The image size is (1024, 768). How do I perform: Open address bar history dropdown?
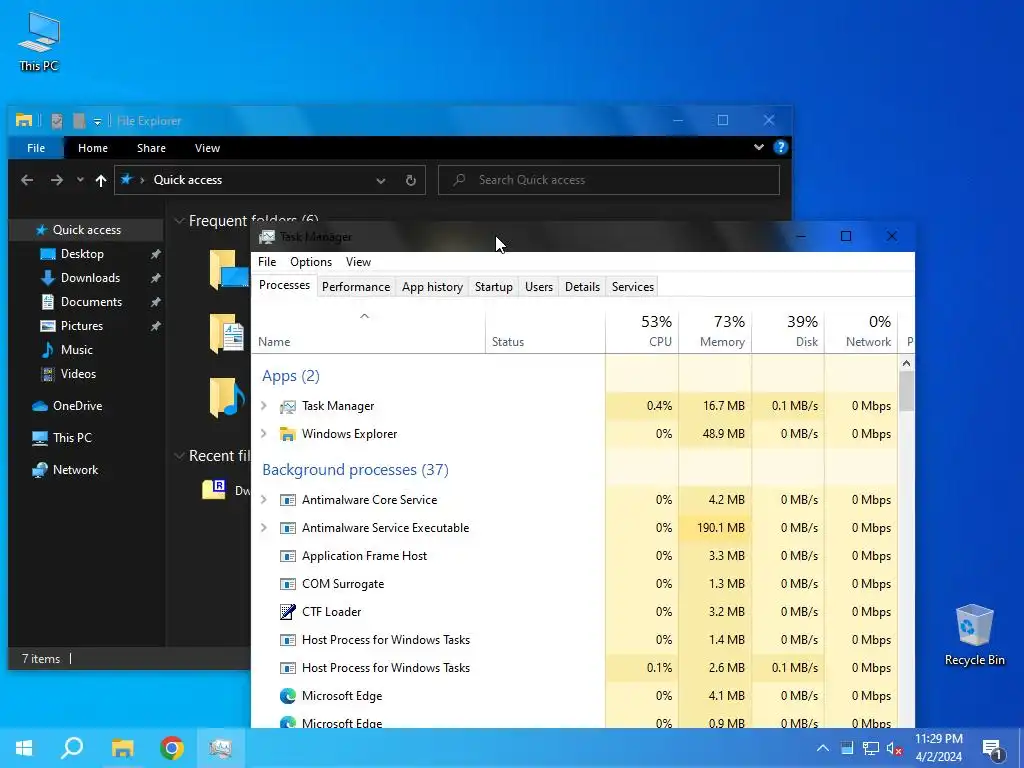(x=381, y=181)
